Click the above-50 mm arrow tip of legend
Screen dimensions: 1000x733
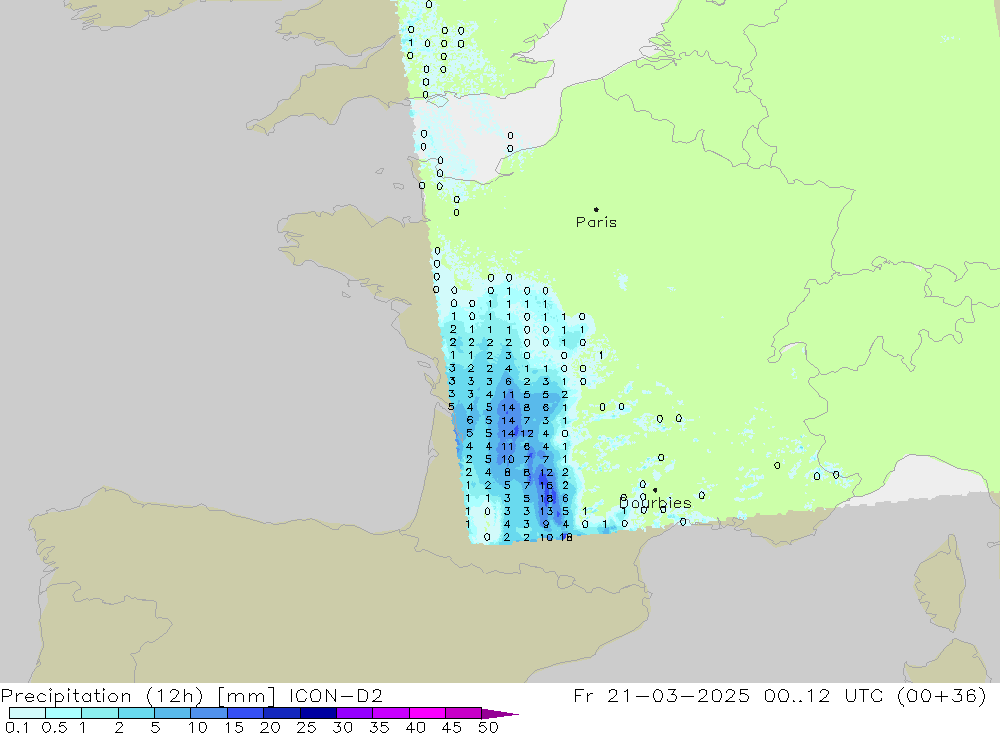pos(499,714)
